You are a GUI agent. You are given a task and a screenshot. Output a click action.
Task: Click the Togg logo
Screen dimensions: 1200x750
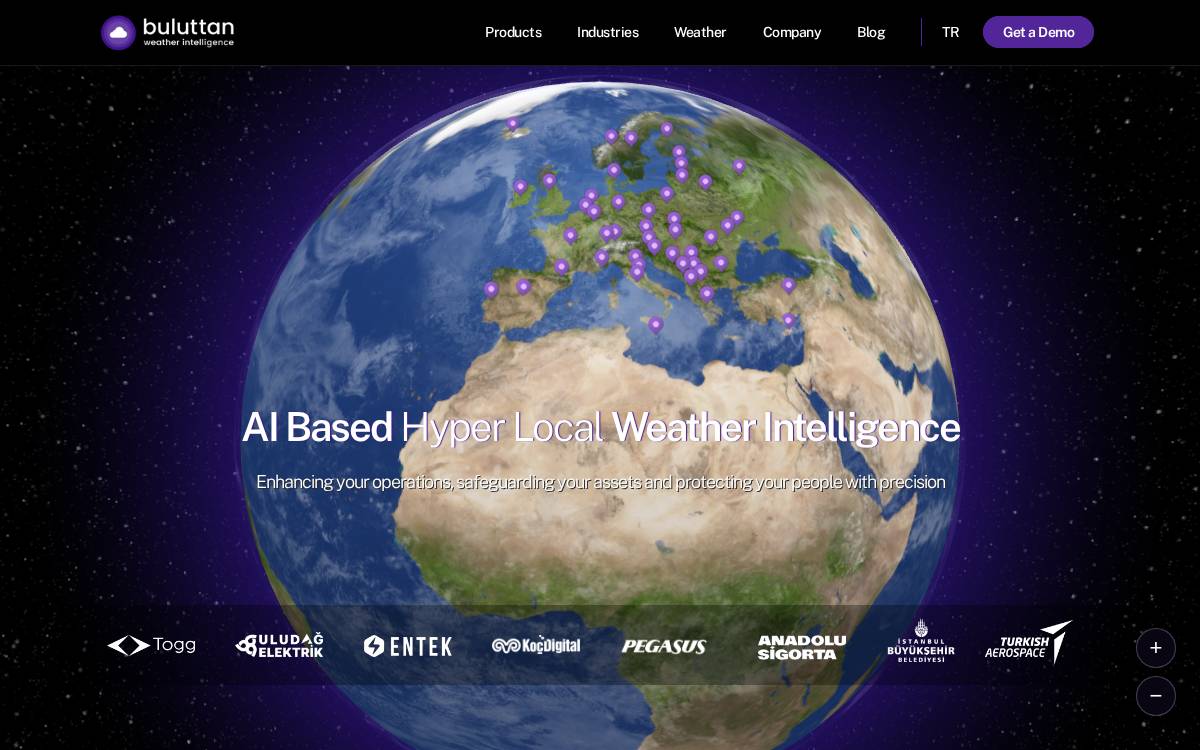coord(151,645)
